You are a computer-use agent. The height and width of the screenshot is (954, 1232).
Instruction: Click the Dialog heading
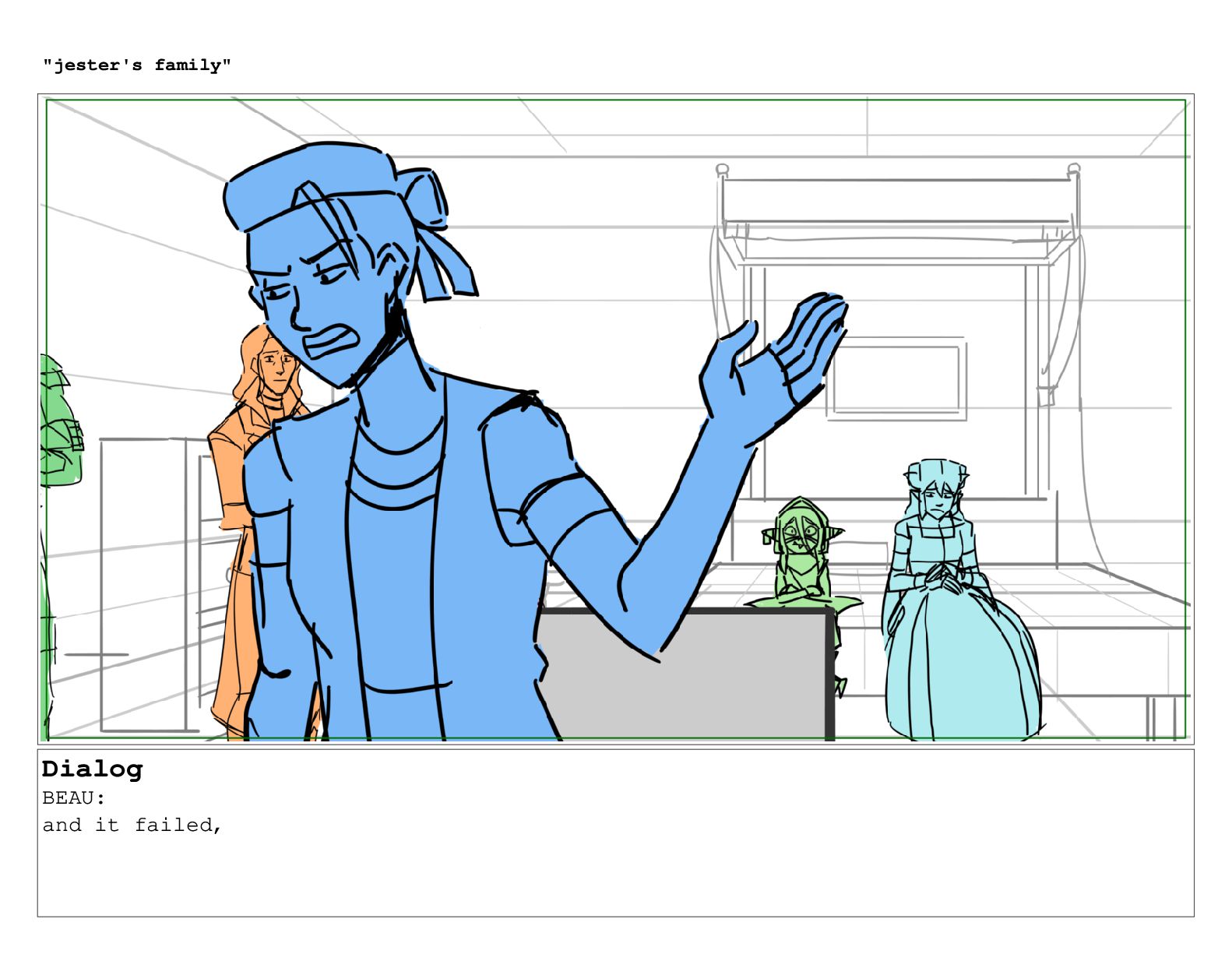(x=93, y=769)
